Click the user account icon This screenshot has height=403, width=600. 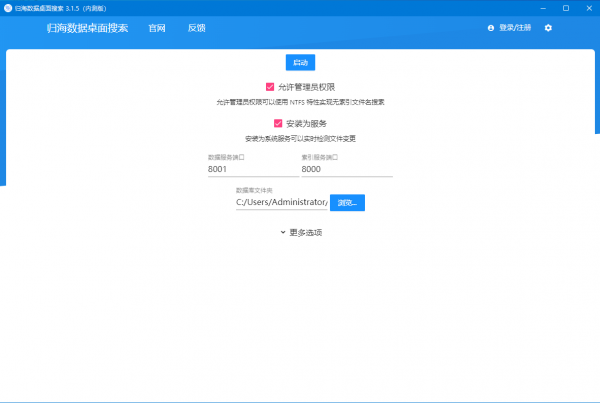491,28
